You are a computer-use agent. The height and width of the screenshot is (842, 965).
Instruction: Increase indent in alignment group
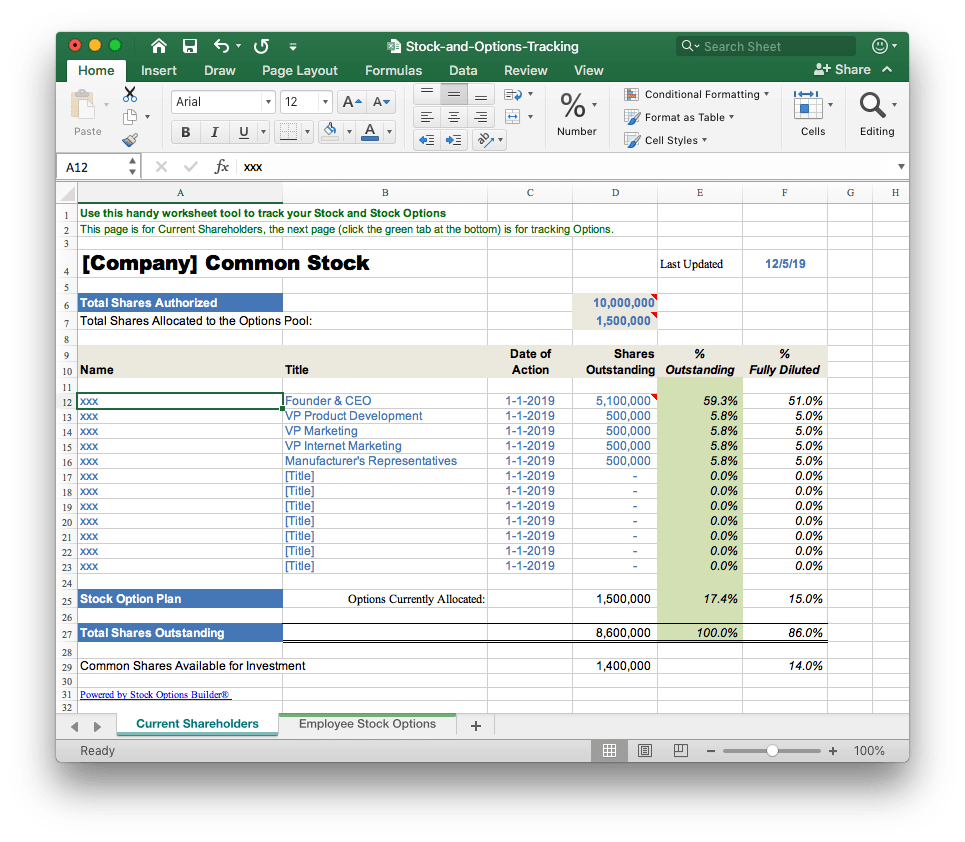click(454, 140)
